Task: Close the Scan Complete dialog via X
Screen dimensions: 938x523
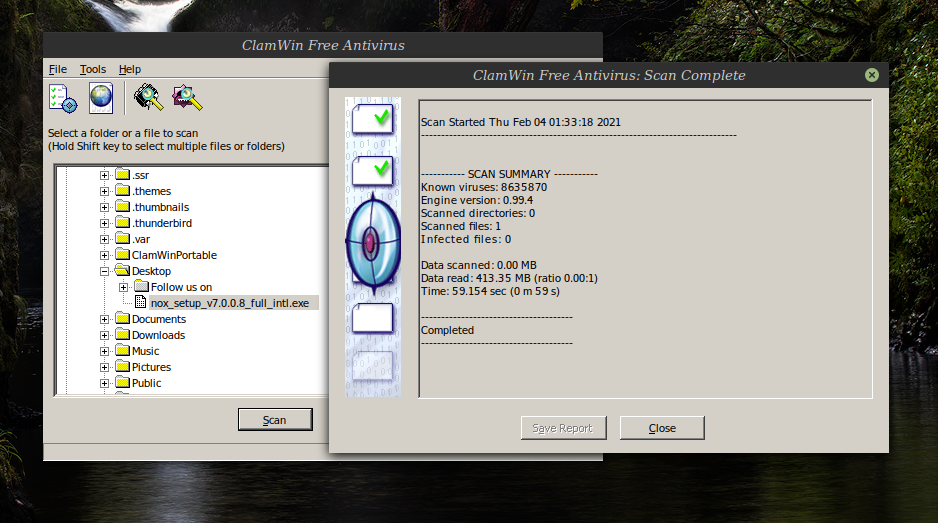Action: [x=872, y=75]
